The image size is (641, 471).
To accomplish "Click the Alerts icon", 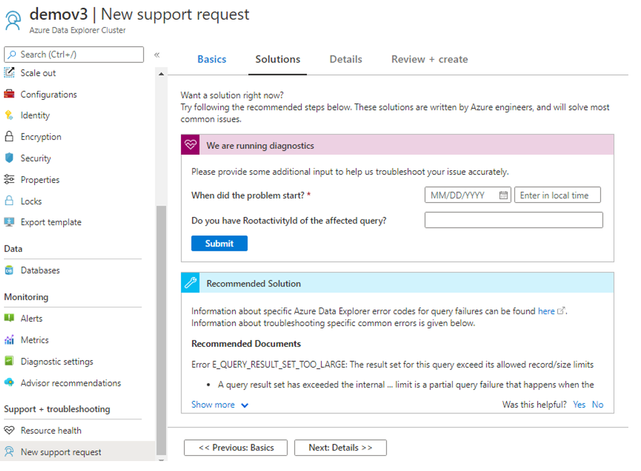I will [x=9, y=318].
